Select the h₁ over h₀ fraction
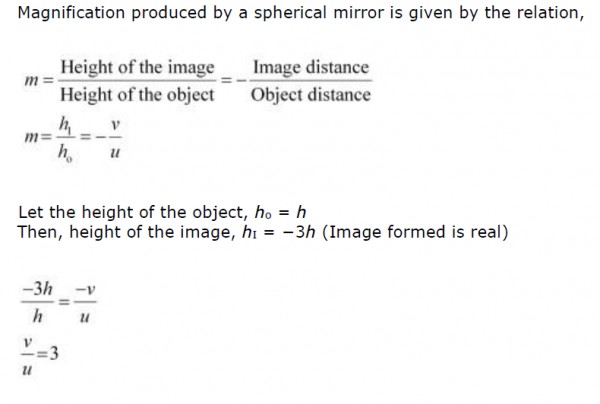600x404 pixels. coord(65,138)
